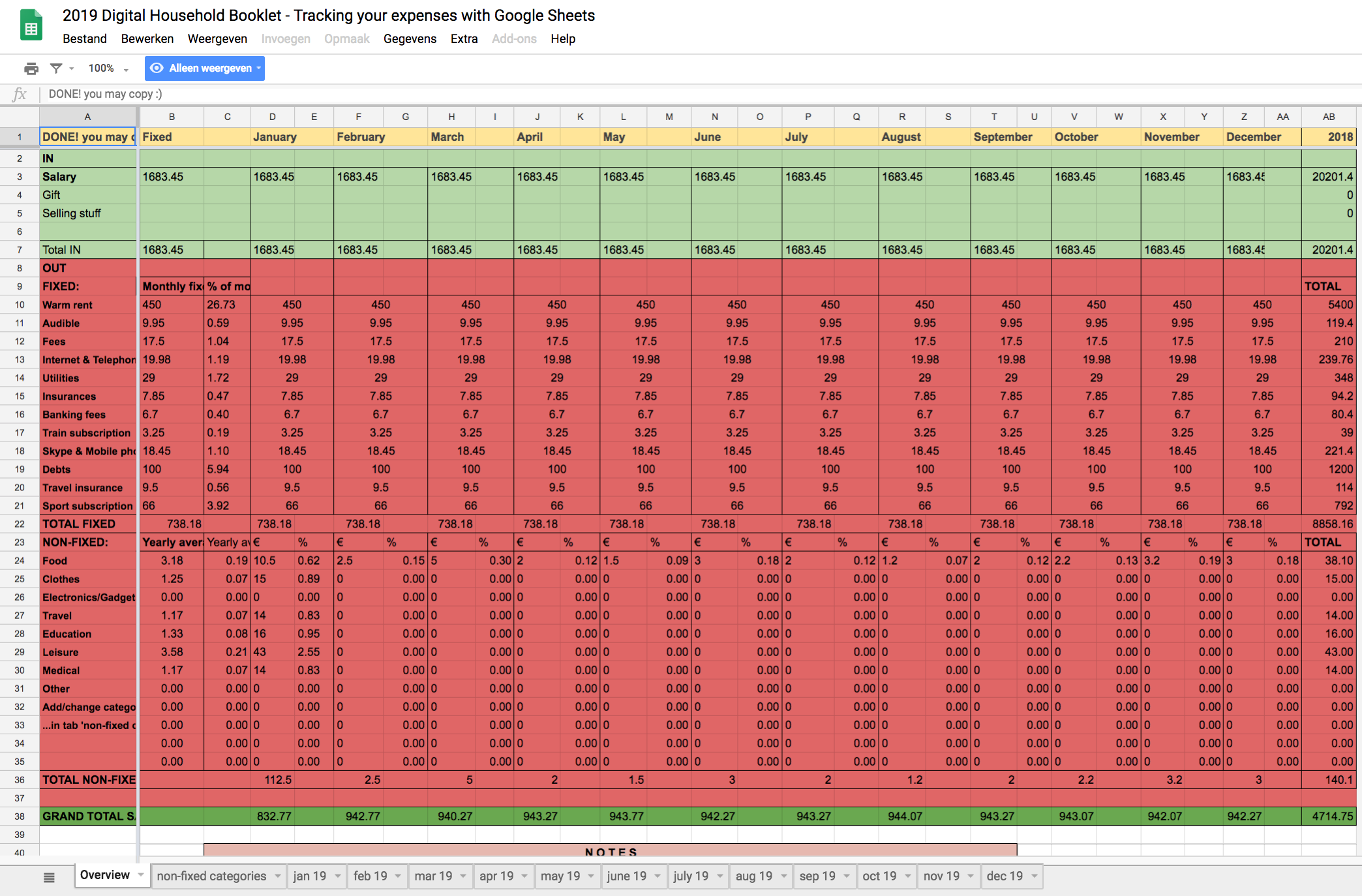Open the Gegevens menu
Screen dimensions: 1362x896
(x=410, y=39)
